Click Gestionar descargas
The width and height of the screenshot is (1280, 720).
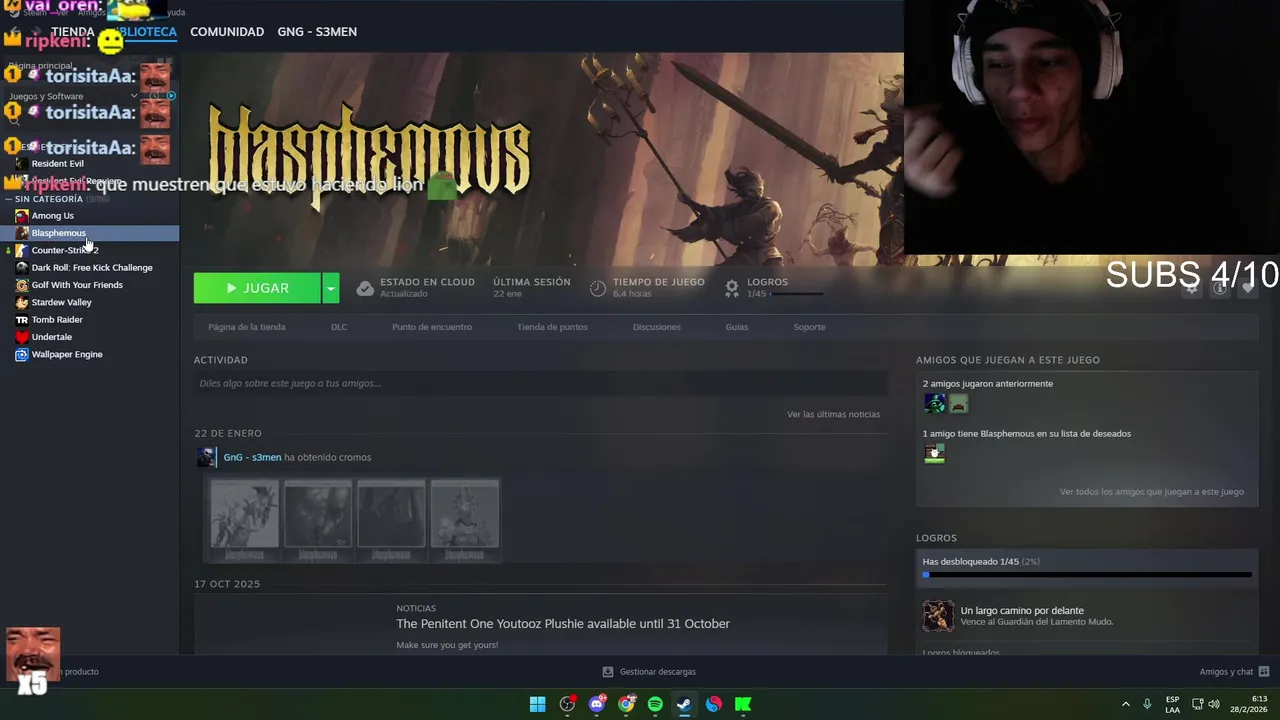click(657, 672)
